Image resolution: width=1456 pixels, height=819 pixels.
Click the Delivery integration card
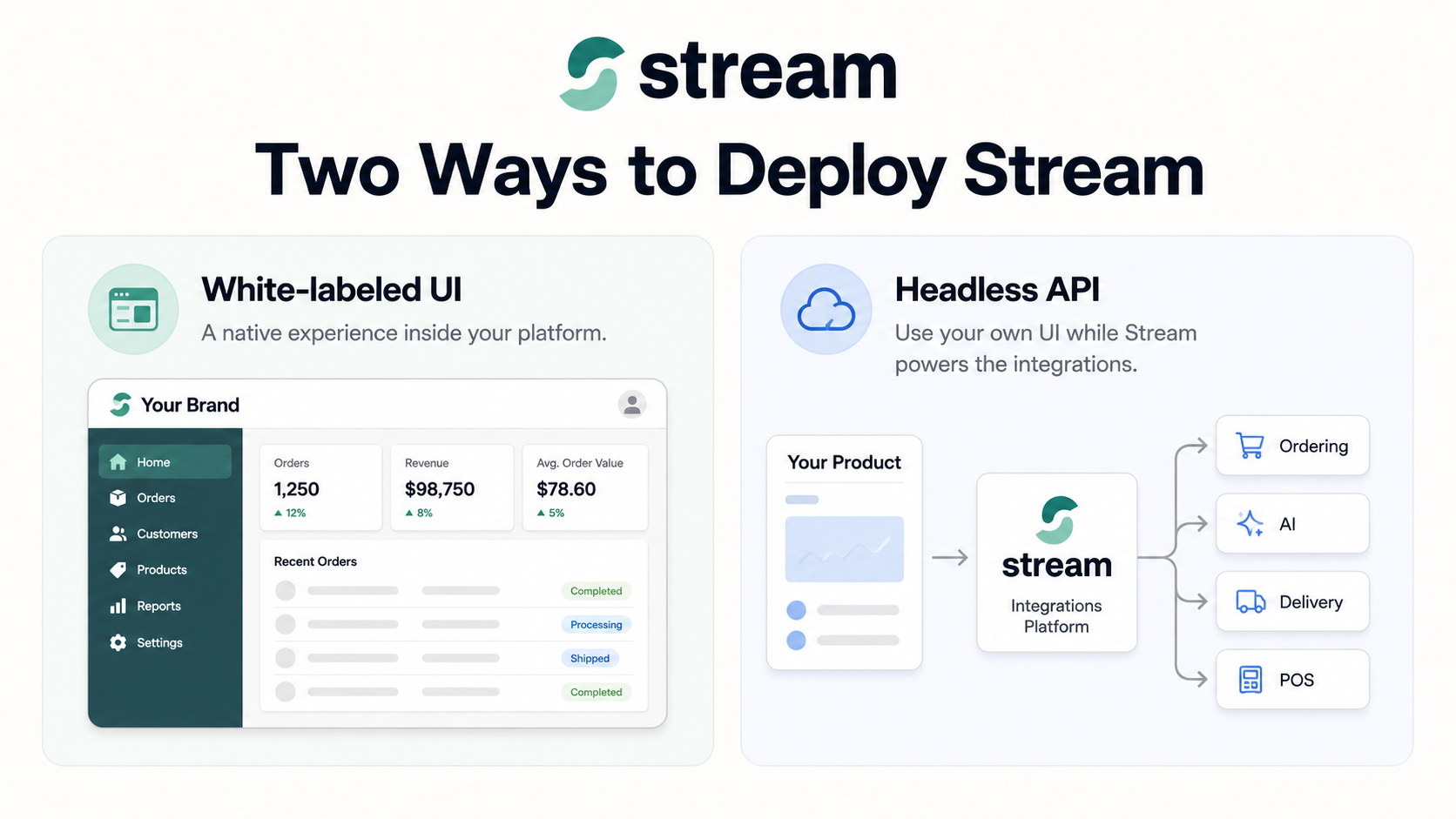pos(1292,601)
